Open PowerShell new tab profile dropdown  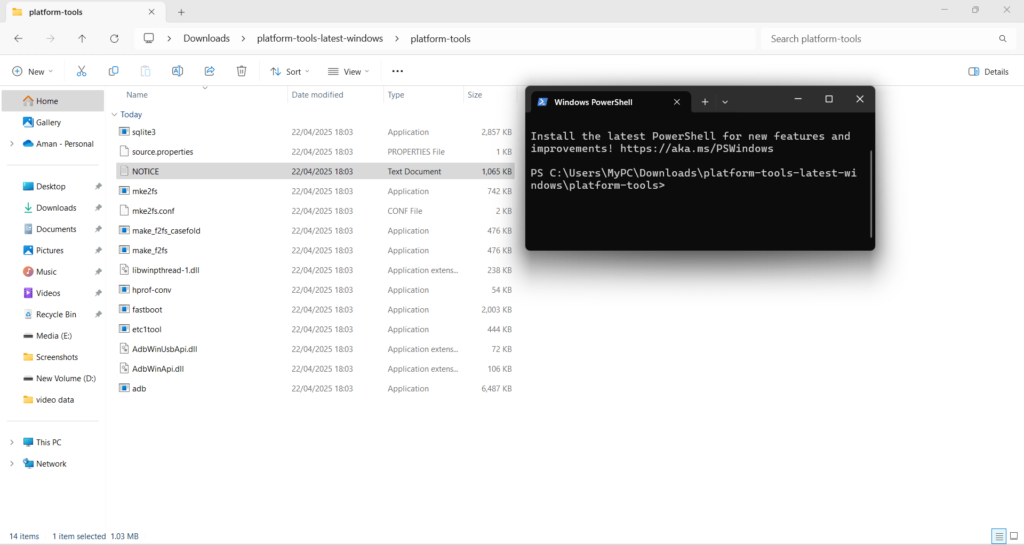tap(725, 102)
